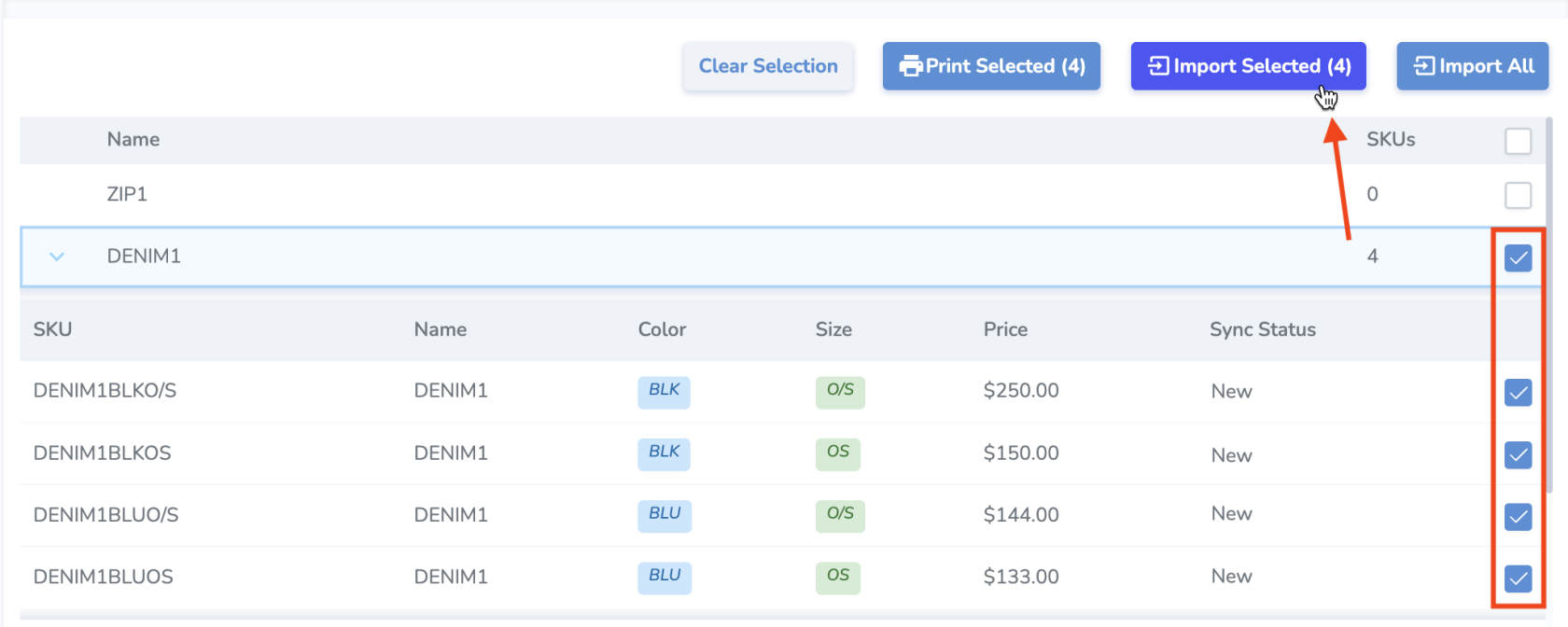Click the import arrow icon in Import Selected
The image size is (1568, 627).
pyautogui.click(x=1158, y=66)
